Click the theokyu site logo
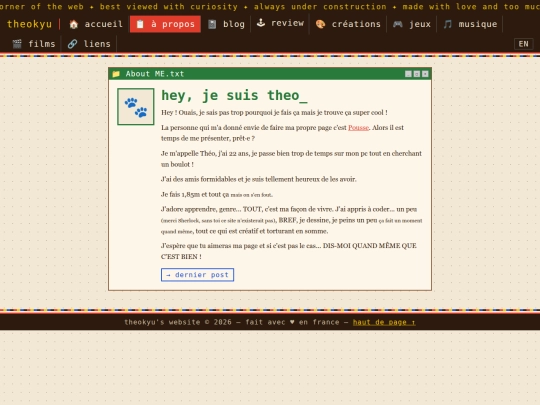This screenshot has height=405, width=540. click(x=29, y=24)
